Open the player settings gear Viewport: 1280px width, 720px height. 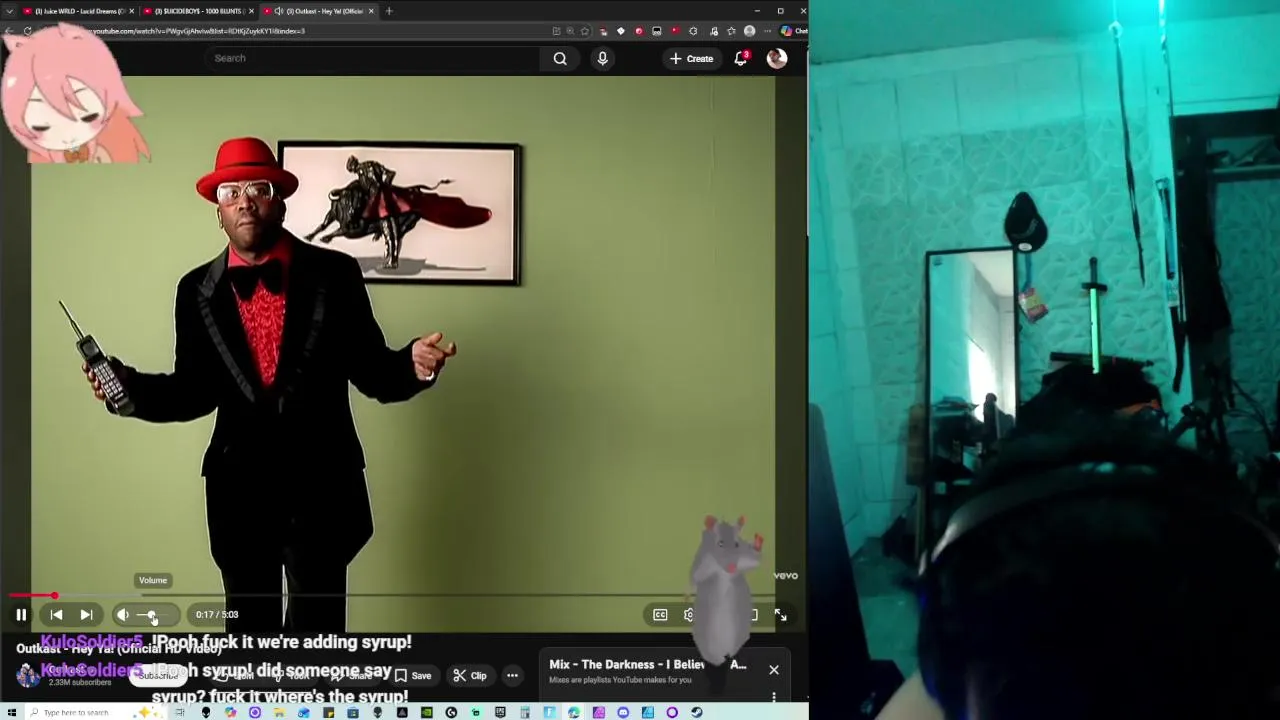689,615
